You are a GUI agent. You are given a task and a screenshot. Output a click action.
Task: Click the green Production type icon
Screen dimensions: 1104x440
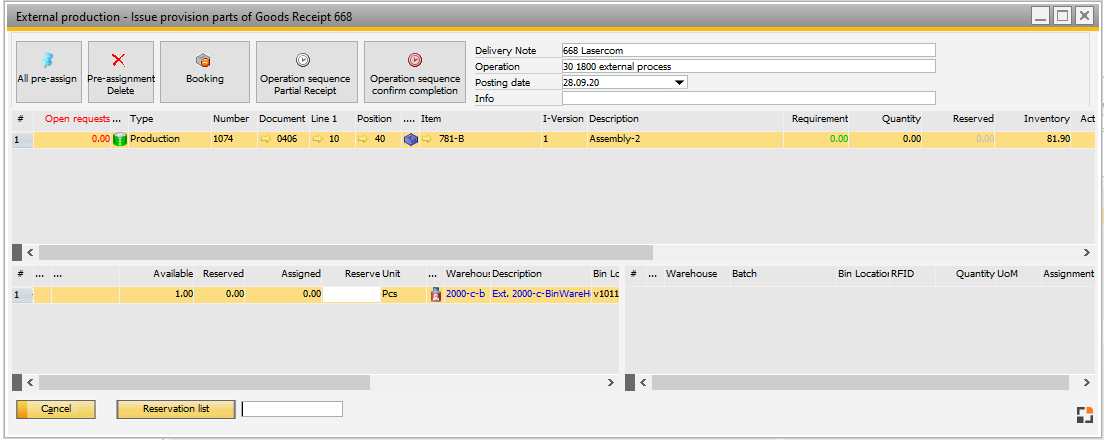click(x=120, y=140)
